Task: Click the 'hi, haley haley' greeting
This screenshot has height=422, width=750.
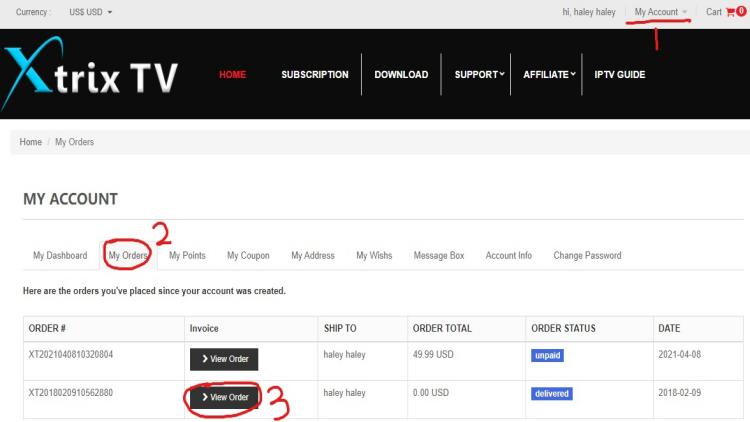Action: (x=589, y=12)
